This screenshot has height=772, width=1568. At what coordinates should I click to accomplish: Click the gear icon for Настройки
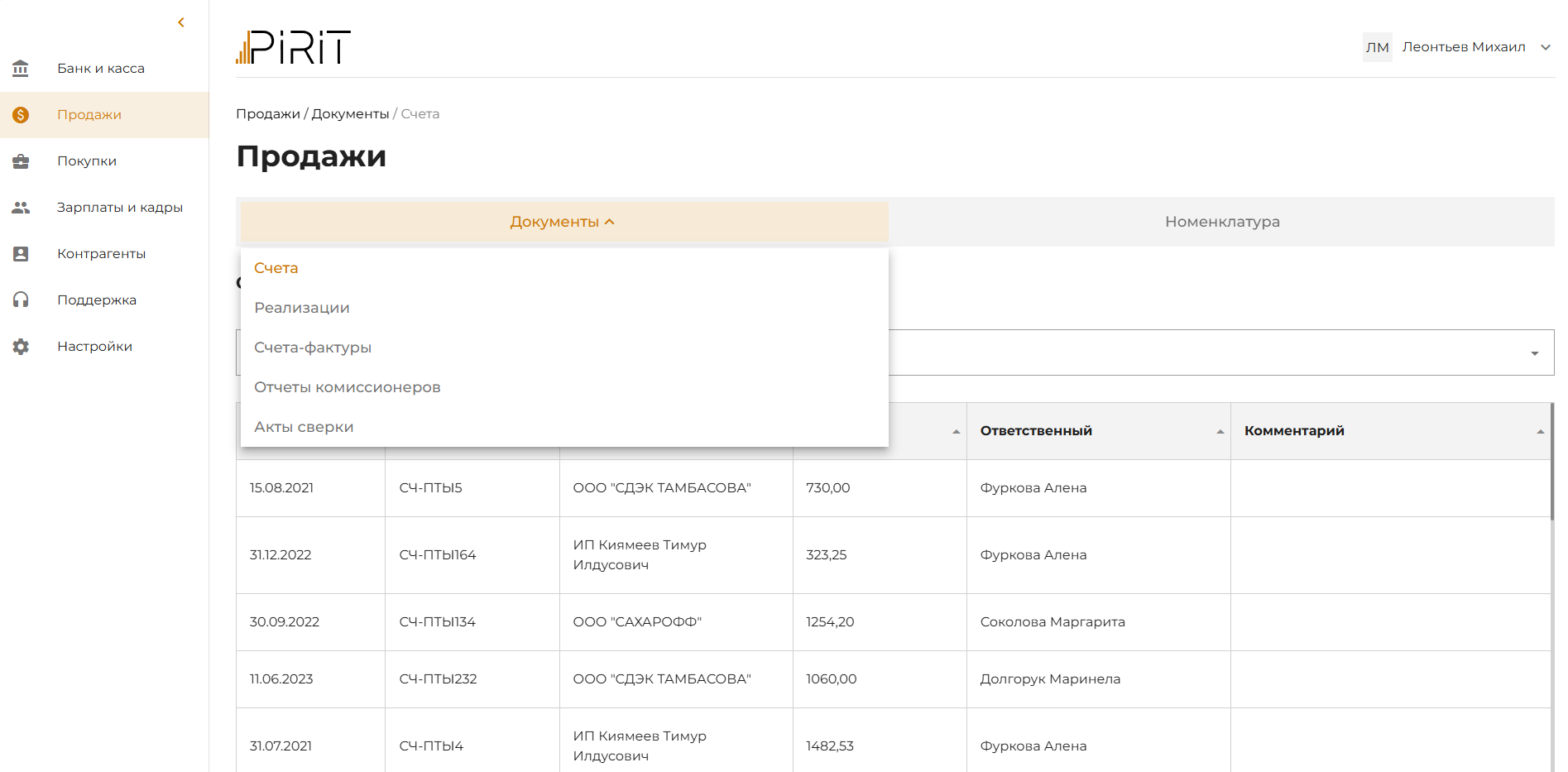pyautogui.click(x=21, y=347)
